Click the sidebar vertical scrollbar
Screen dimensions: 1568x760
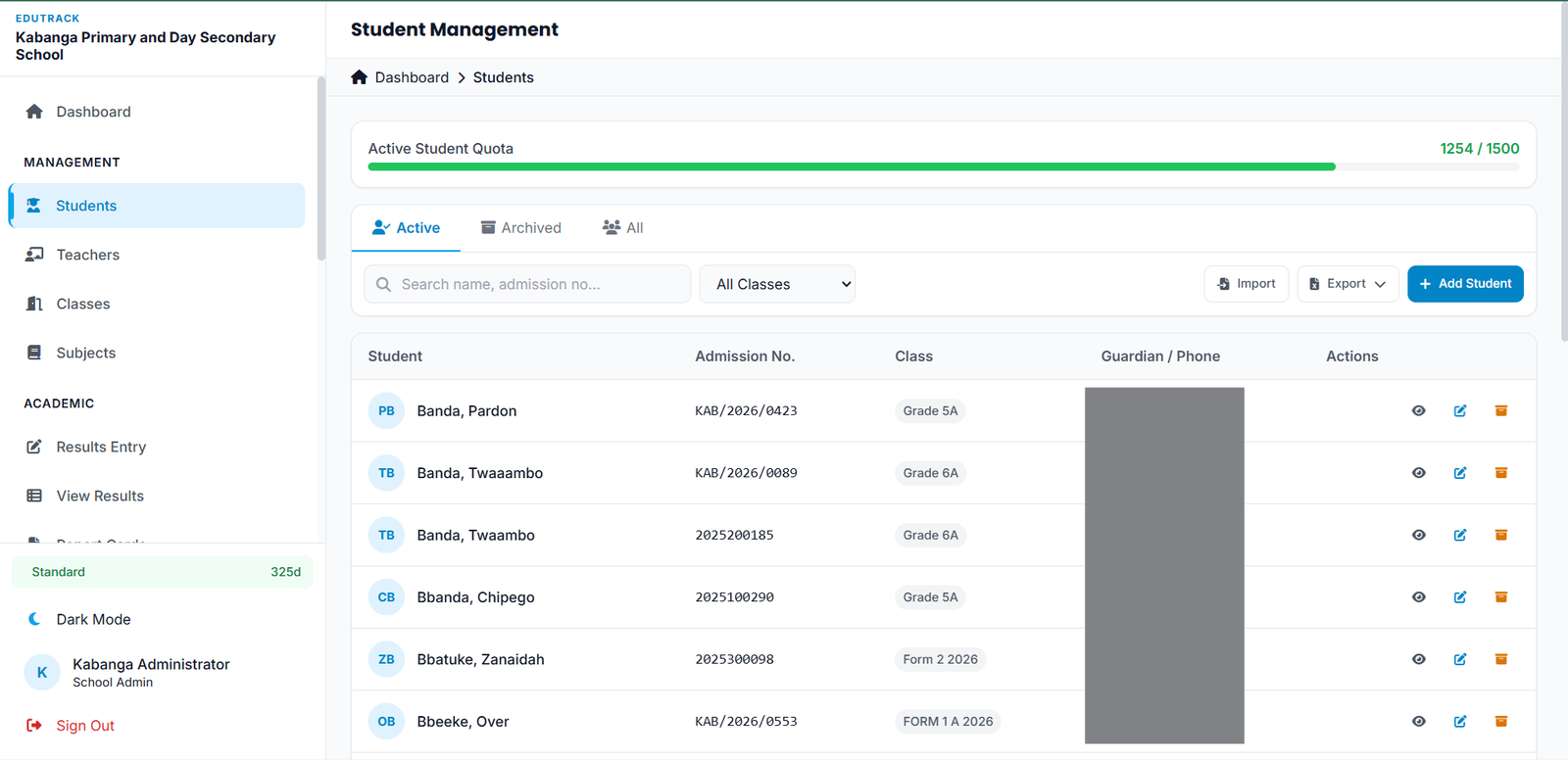pos(321,168)
